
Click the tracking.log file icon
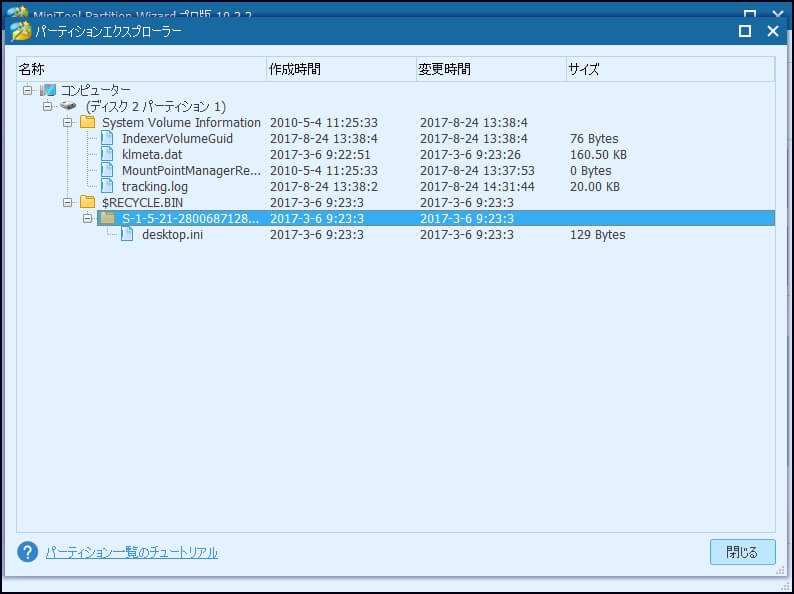tap(107, 186)
